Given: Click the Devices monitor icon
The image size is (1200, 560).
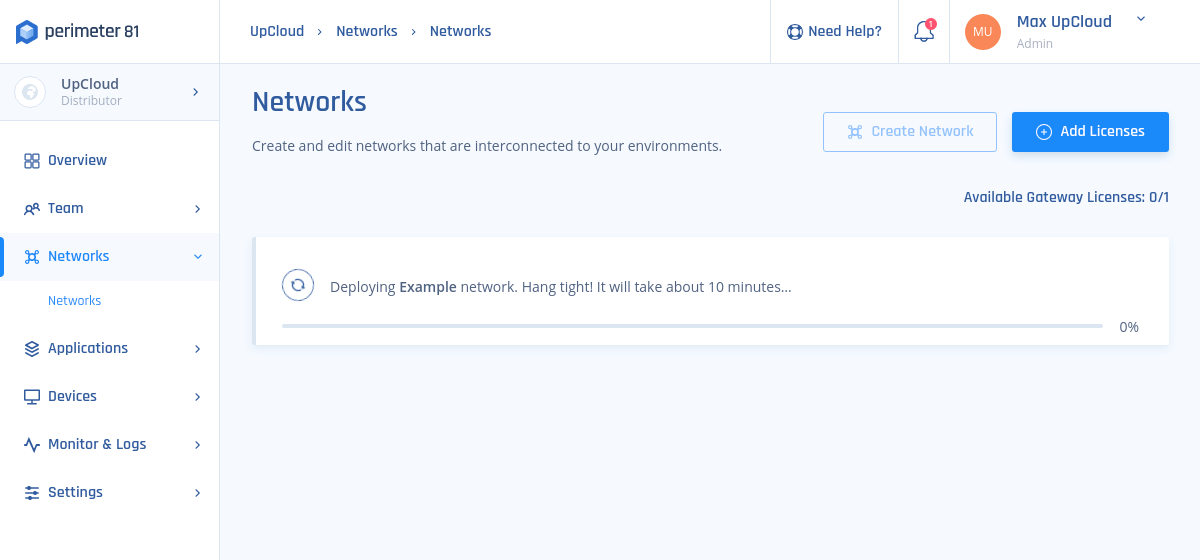Looking at the screenshot, I should click(x=32, y=396).
